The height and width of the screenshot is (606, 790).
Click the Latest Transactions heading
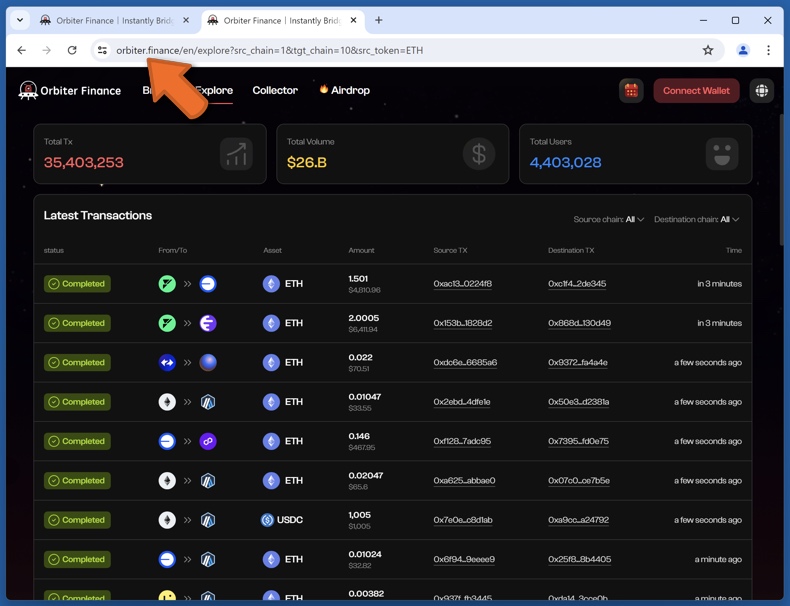[x=98, y=216]
